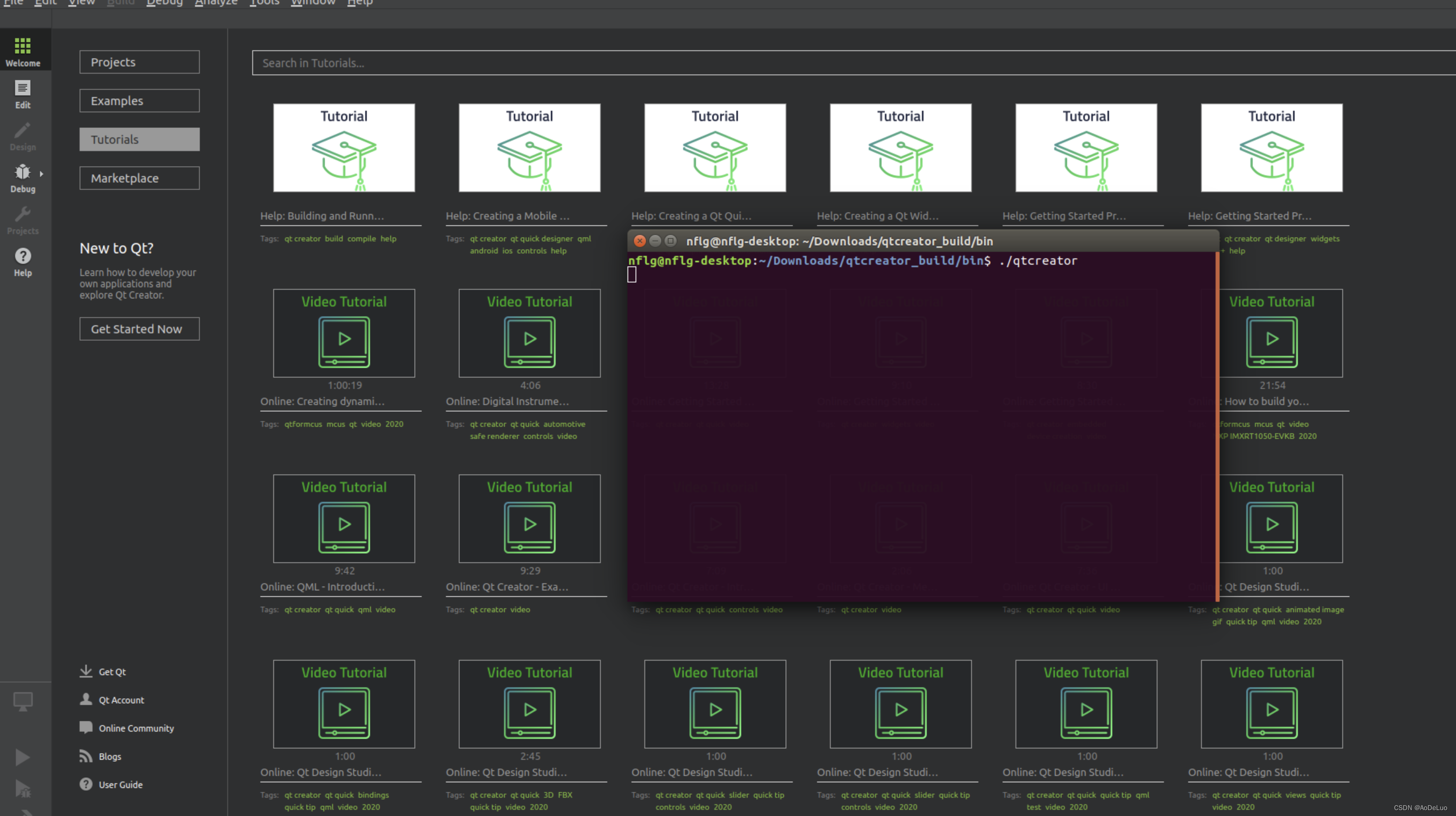Select the Welcome mode icon
1456x816 pixels.
coord(23,49)
